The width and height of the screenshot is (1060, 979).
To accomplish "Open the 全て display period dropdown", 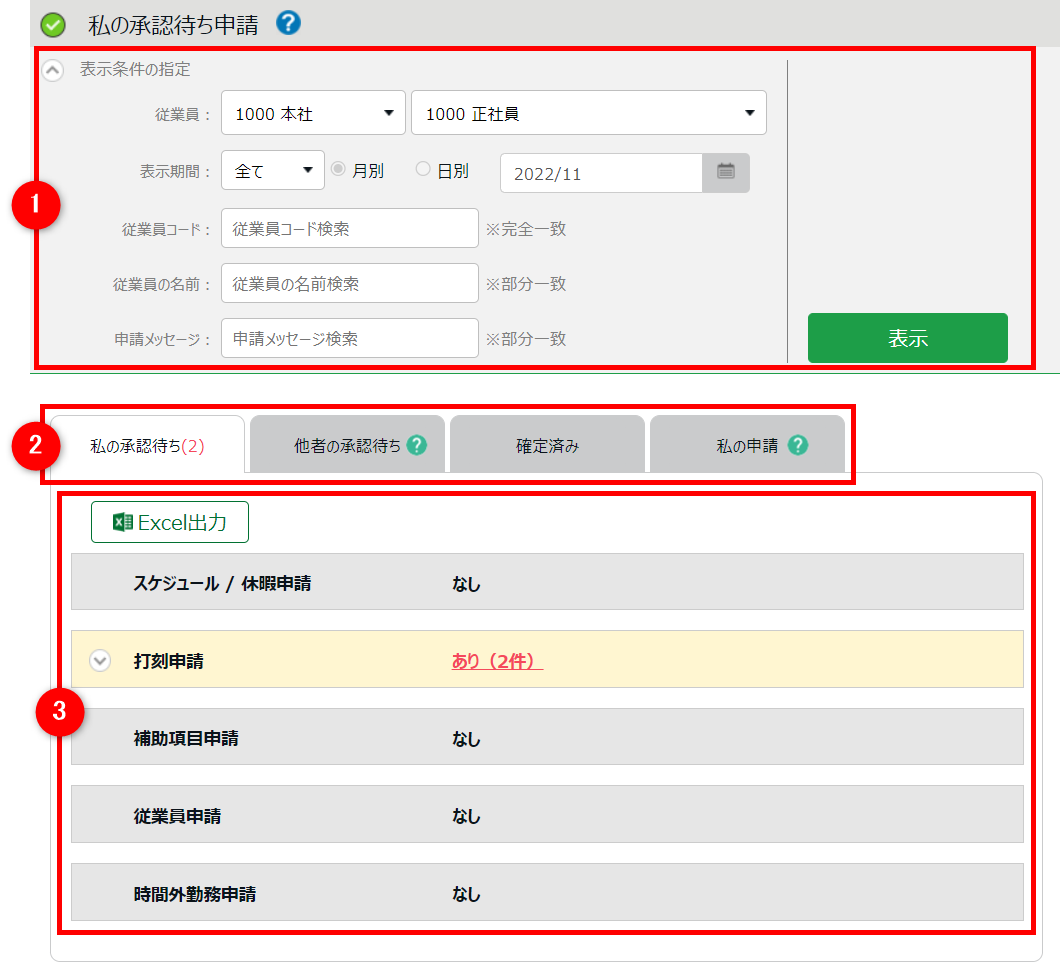I will click(273, 170).
